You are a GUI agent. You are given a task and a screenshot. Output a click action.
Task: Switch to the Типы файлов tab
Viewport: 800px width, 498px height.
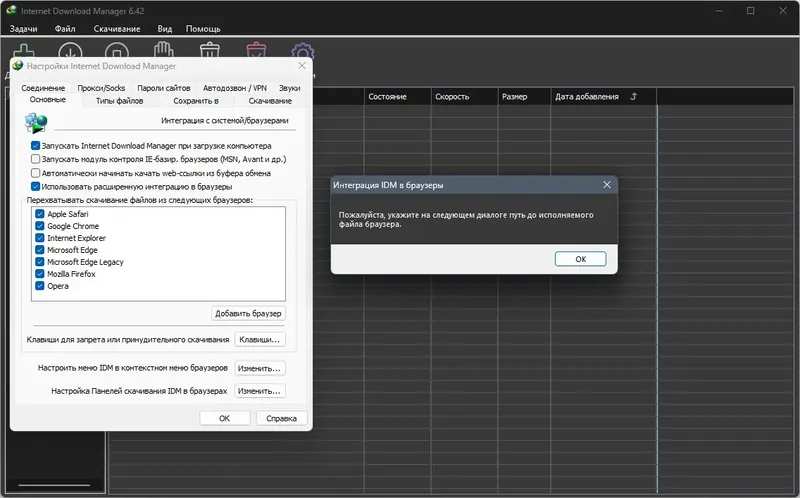(x=119, y=101)
